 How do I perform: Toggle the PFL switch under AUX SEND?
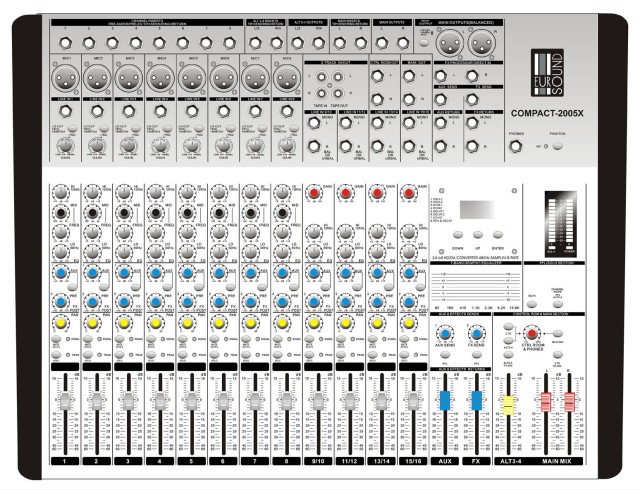coord(445,355)
